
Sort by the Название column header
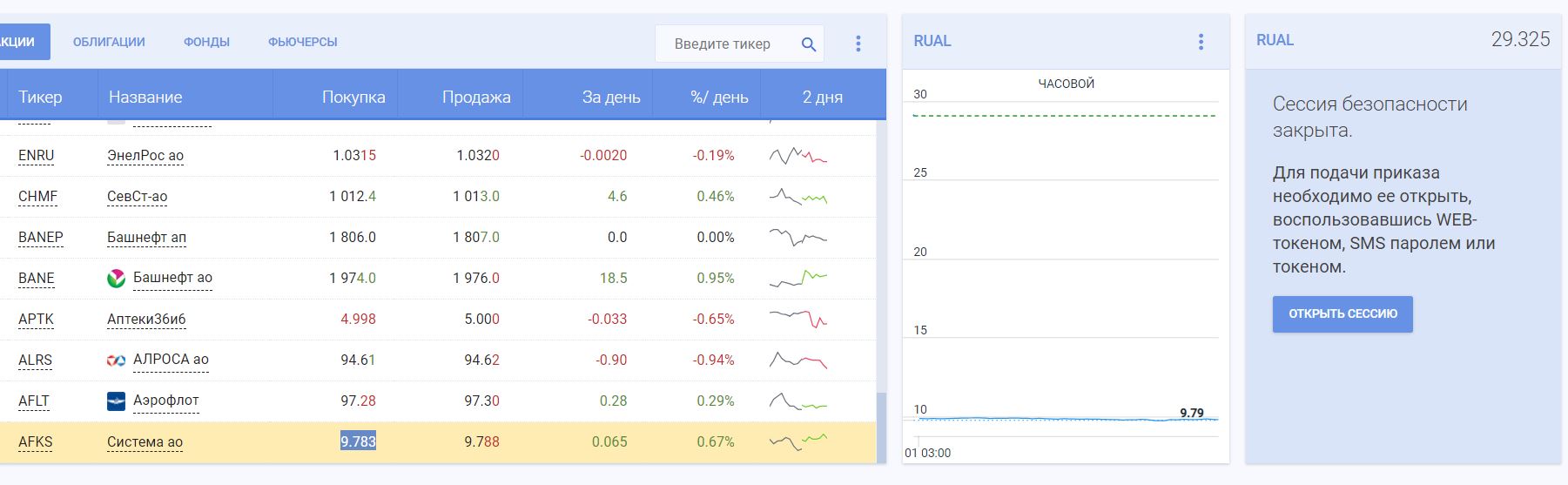[145, 97]
